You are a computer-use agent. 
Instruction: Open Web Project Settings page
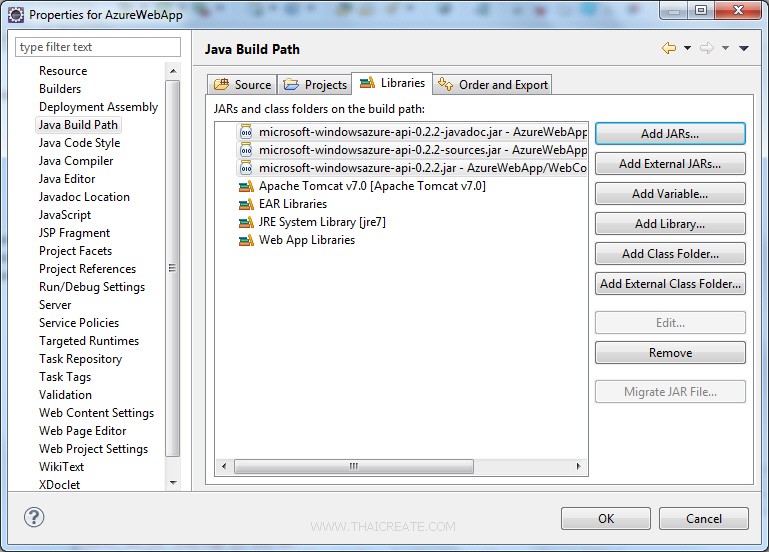click(x=93, y=449)
